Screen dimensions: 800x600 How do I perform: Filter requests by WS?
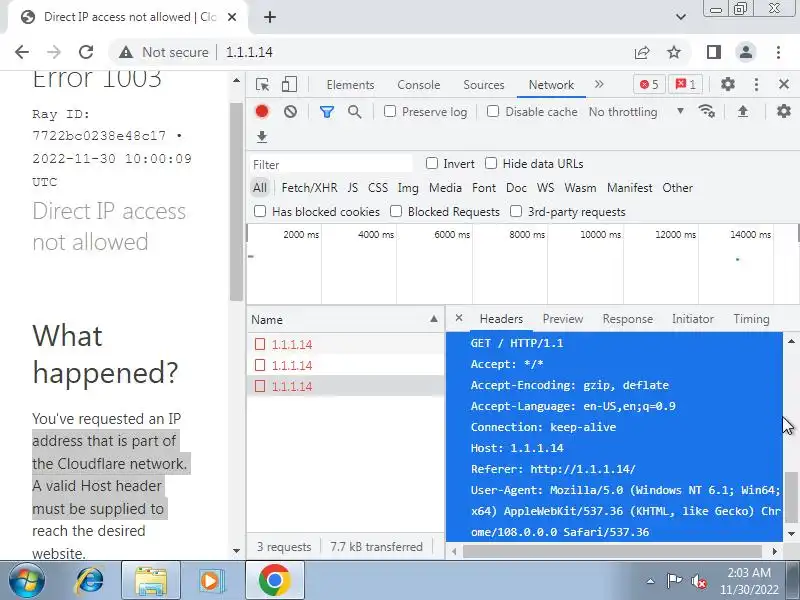tap(545, 188)
